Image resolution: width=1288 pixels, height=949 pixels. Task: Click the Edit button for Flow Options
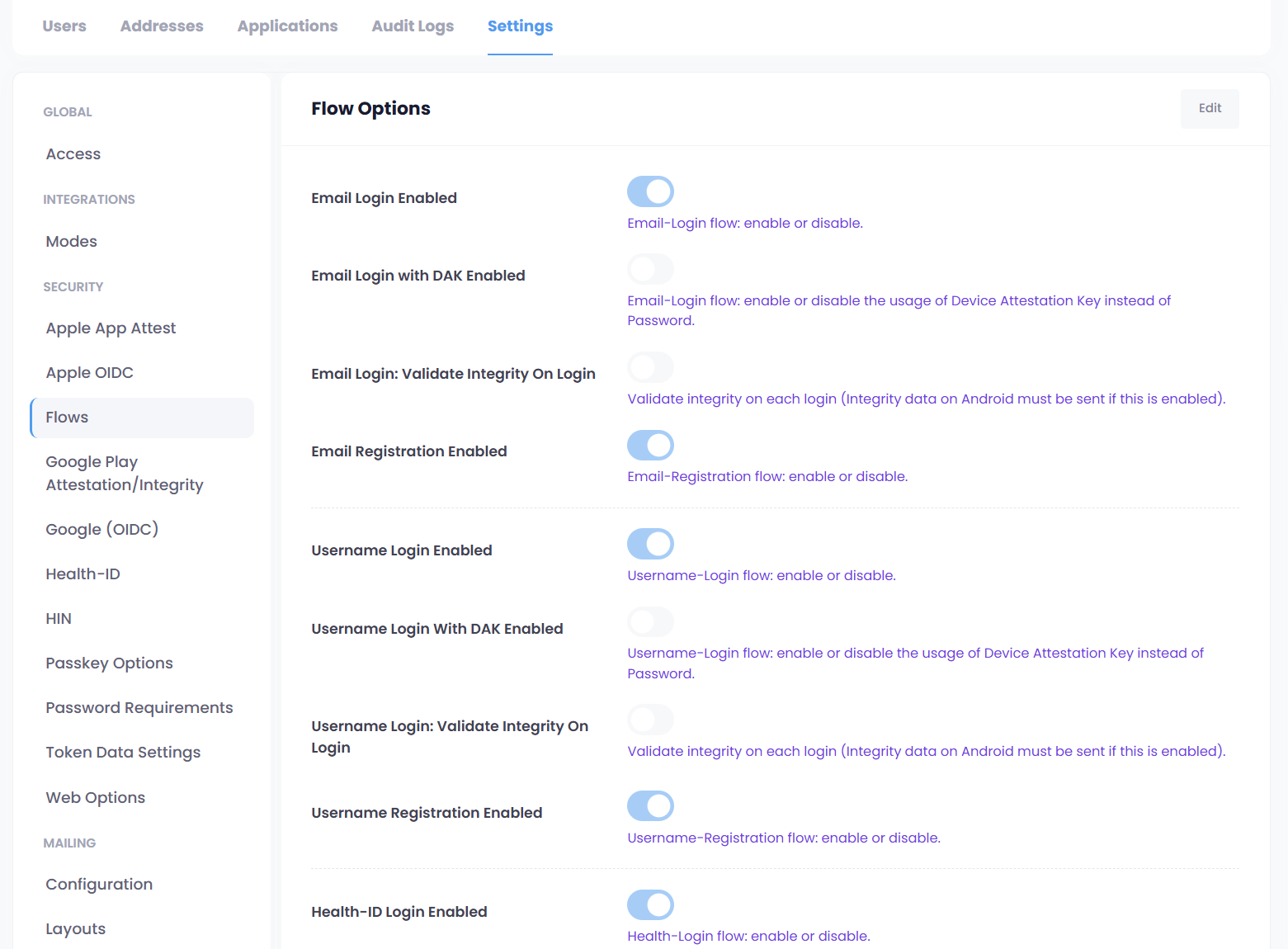[1209, 108]
